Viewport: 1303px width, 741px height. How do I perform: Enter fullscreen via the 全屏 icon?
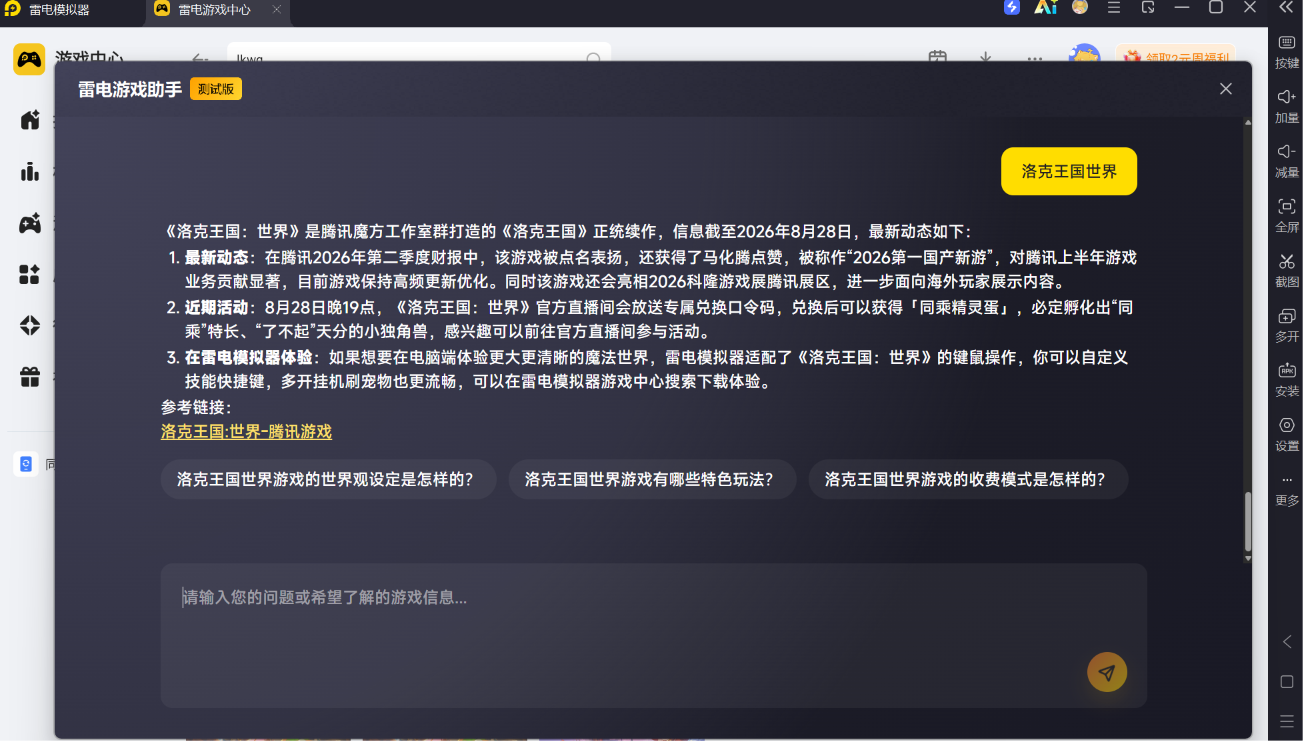click(x=1287, y=216)
